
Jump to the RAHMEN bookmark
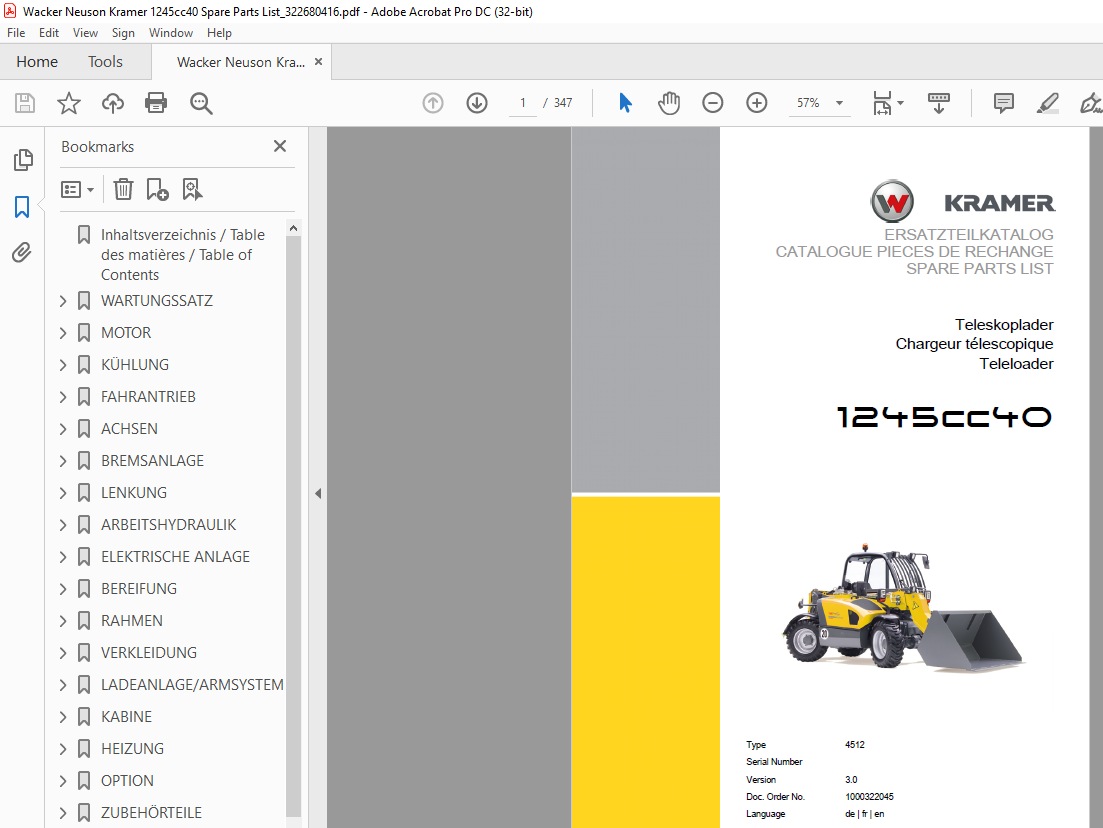pyautogui.click(x=132, y=621)
